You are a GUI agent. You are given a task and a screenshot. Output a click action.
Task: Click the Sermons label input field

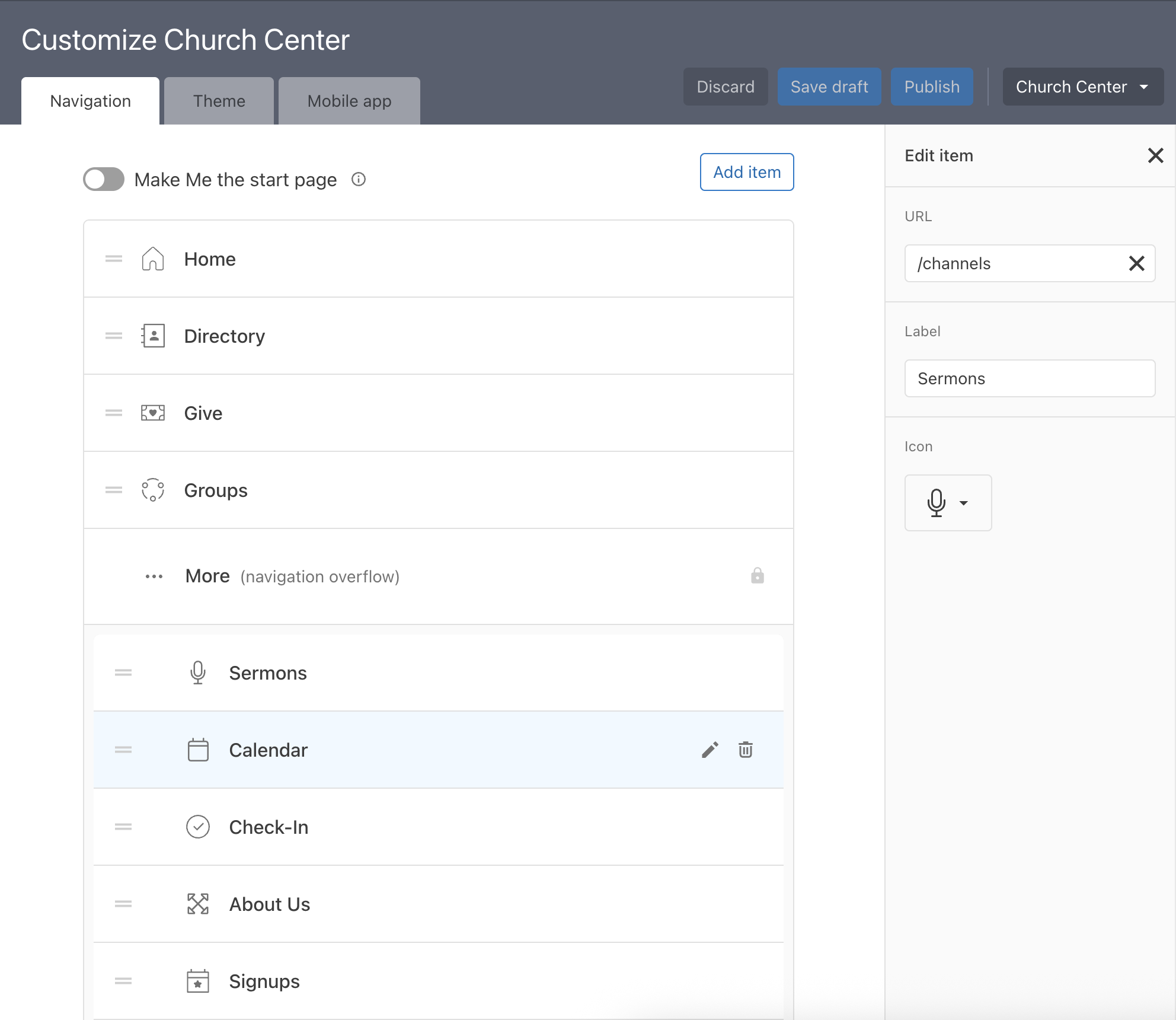tap(1030, 378)
